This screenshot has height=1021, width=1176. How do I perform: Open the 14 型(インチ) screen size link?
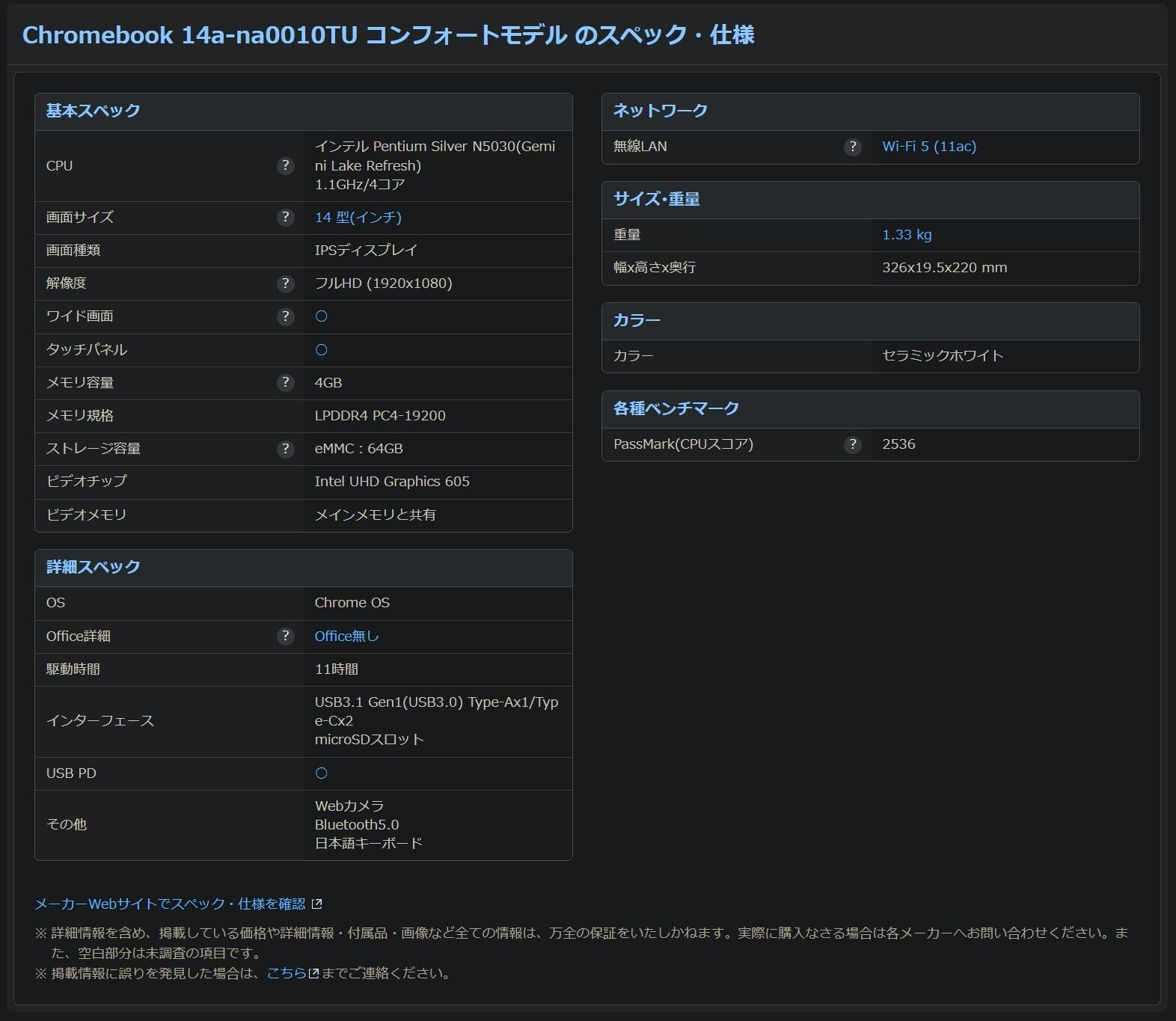click(x=358, y=218)
